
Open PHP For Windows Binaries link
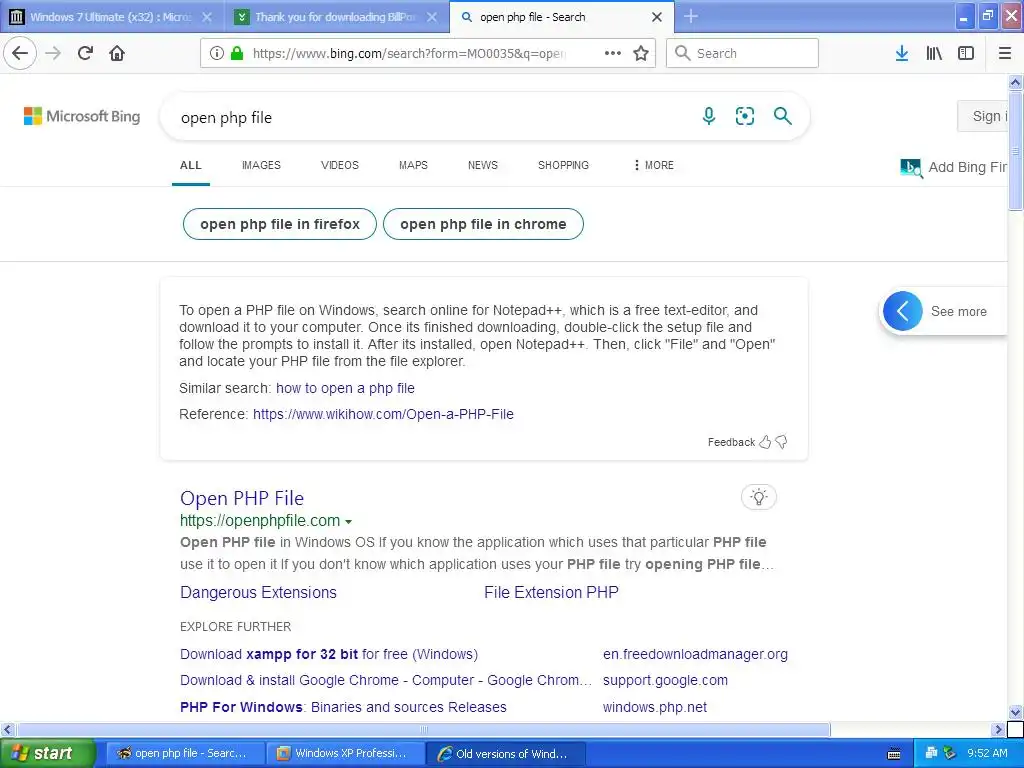point(344,707)
